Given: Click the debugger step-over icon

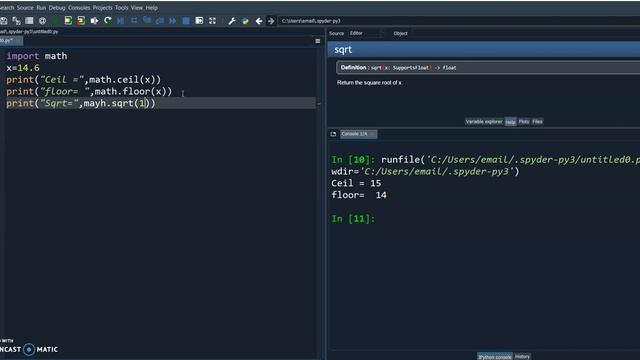Looking at the screenshot, I should point(134,21).
